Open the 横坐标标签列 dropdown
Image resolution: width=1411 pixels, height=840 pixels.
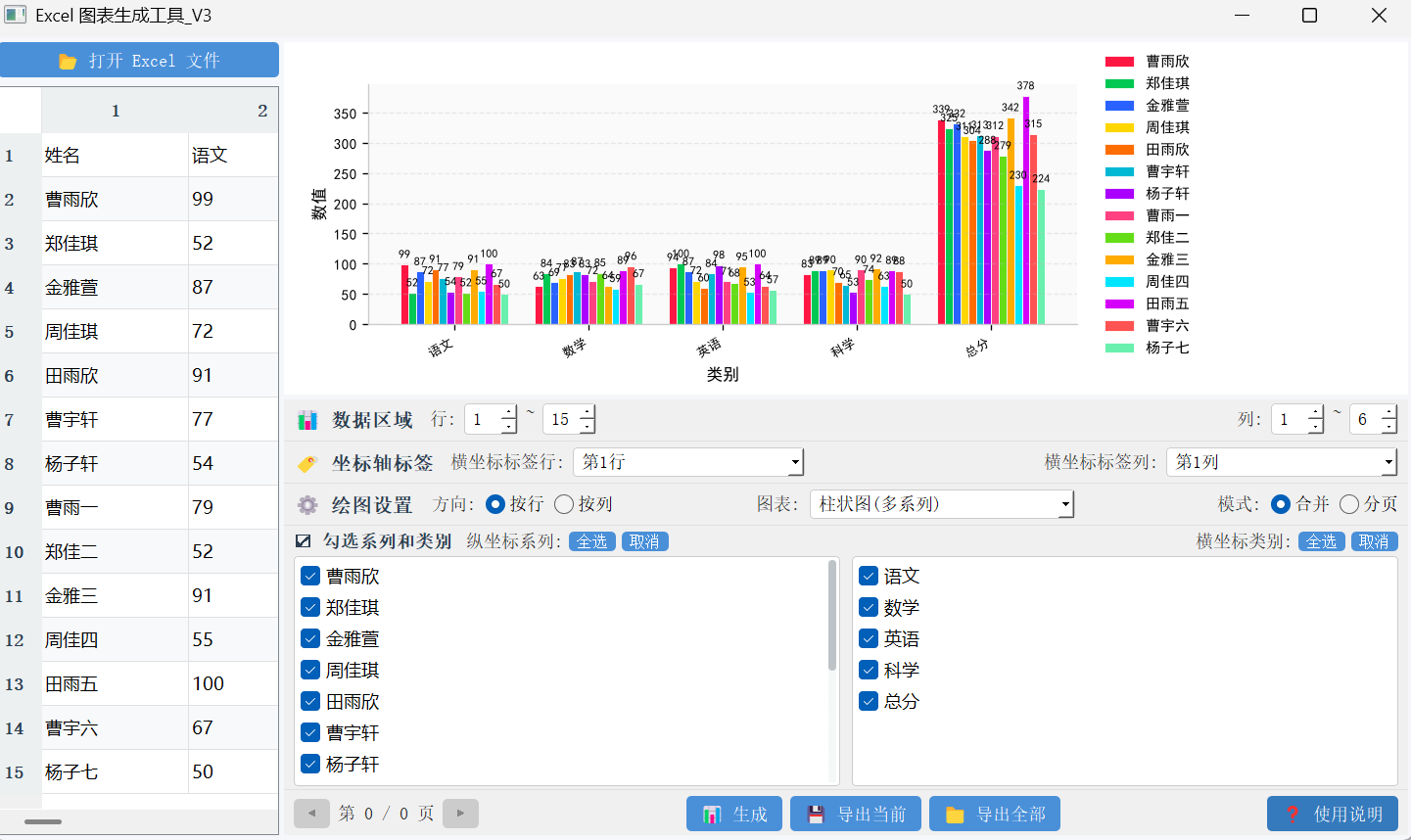1282,462
